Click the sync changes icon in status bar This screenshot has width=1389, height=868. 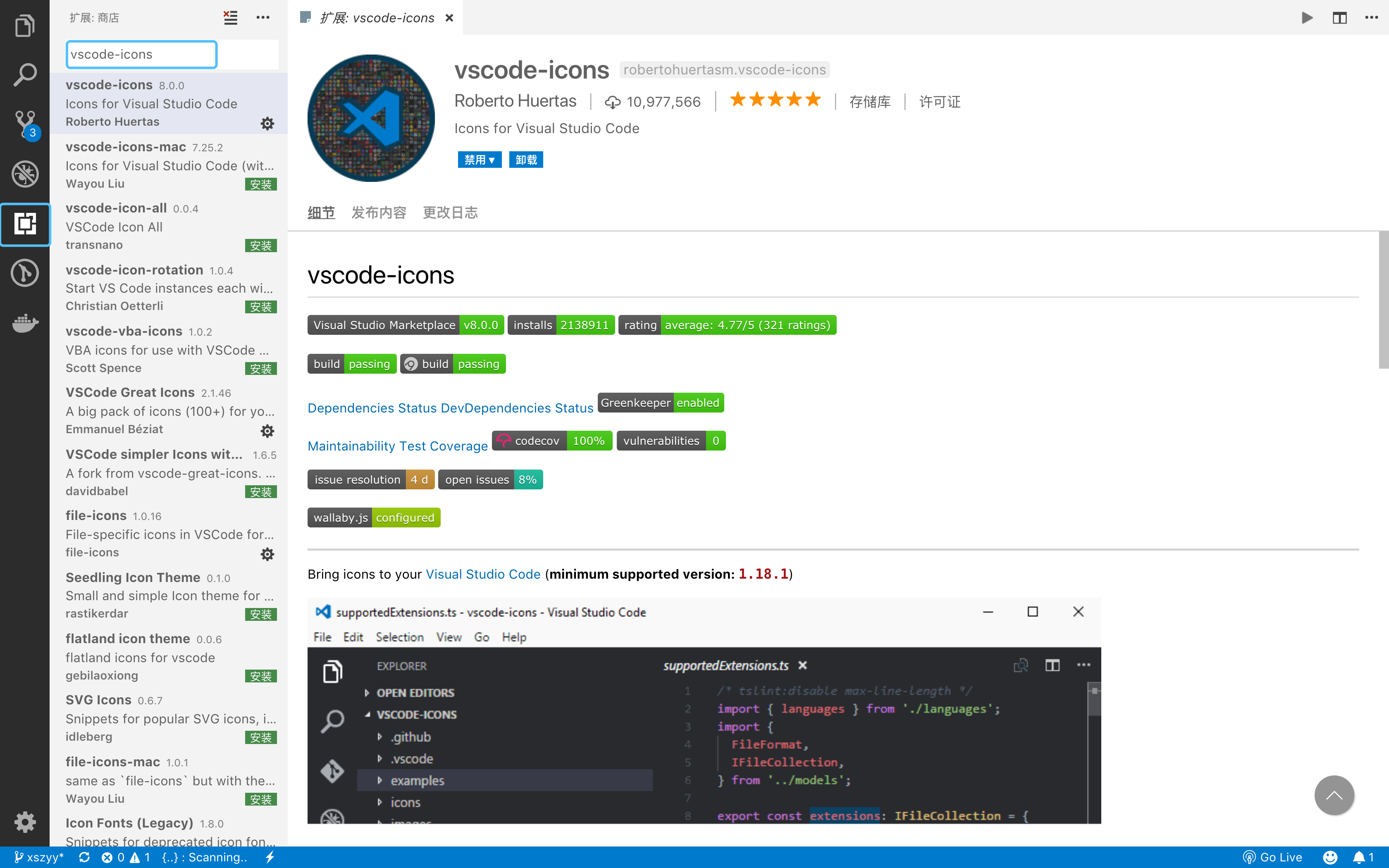click(84, 857)
